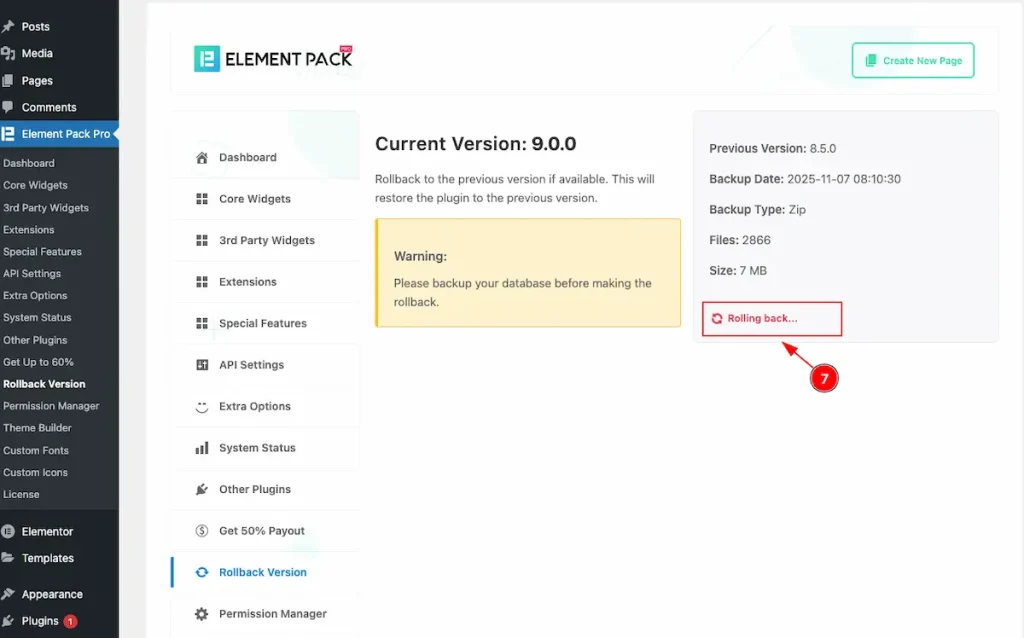
Task: Select License in the sidebar submenu
Action: pyautogui.click(x=21, y=494)
